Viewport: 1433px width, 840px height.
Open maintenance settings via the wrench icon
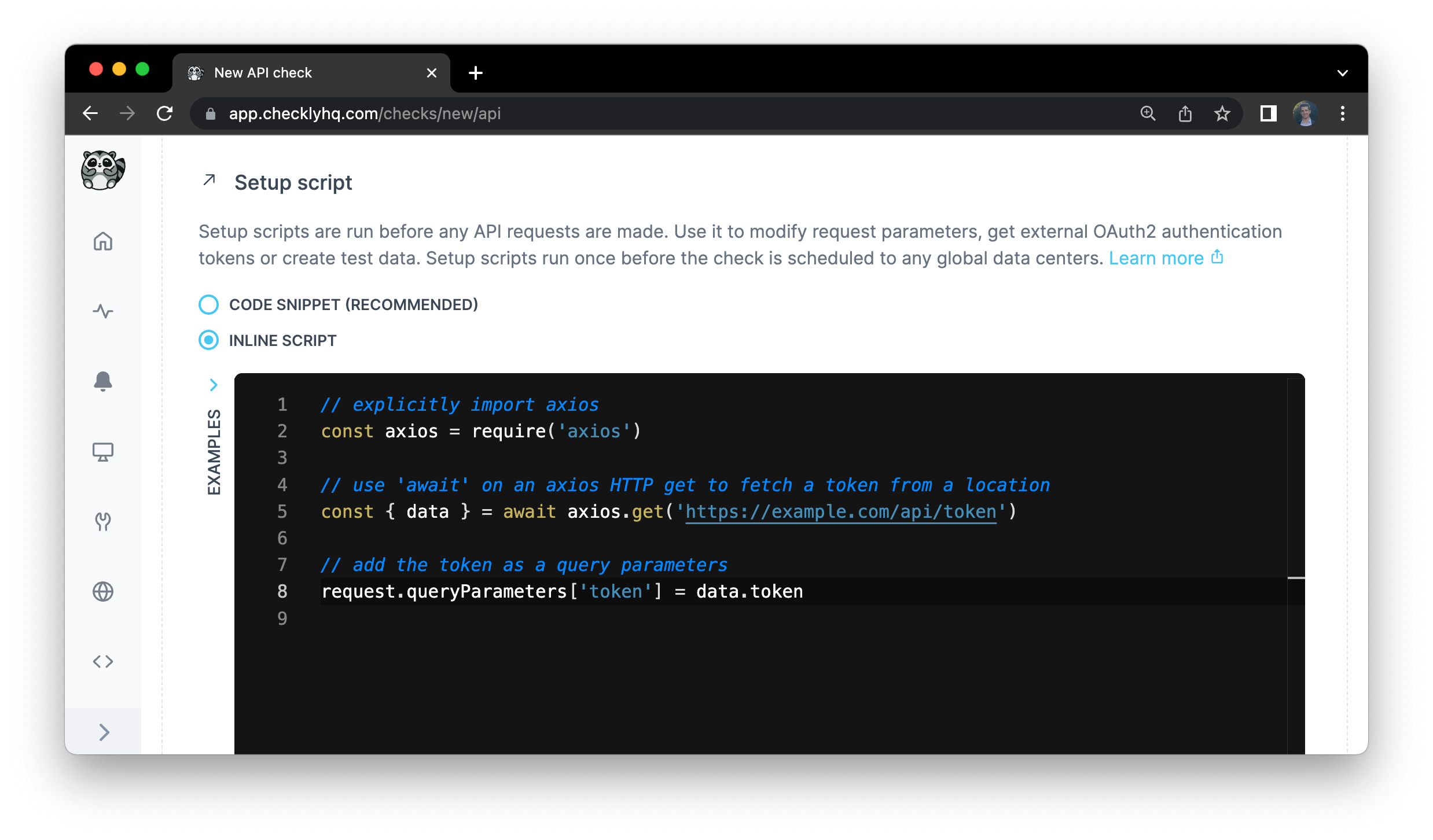[x=103, y=522]
